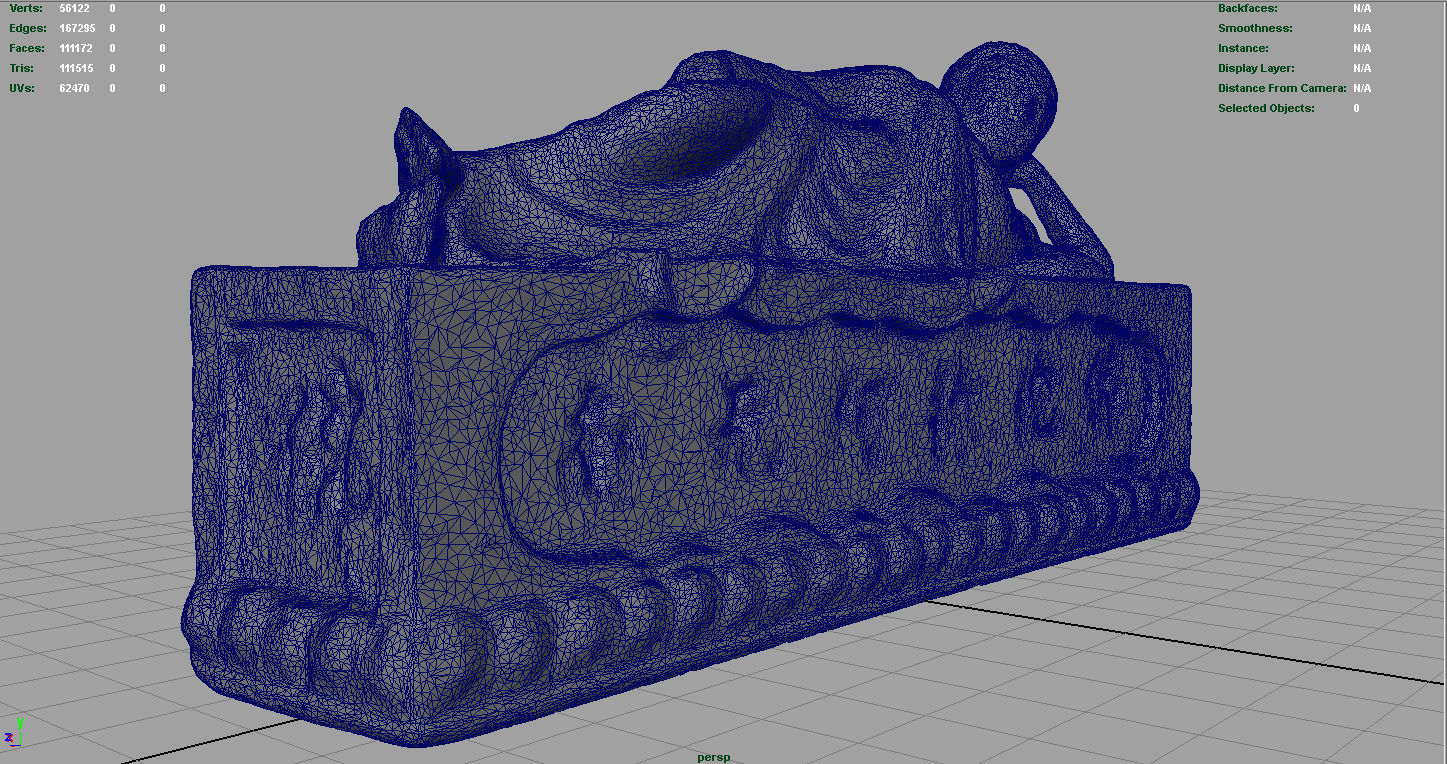Click the vertex count 56122

(75, 8)
